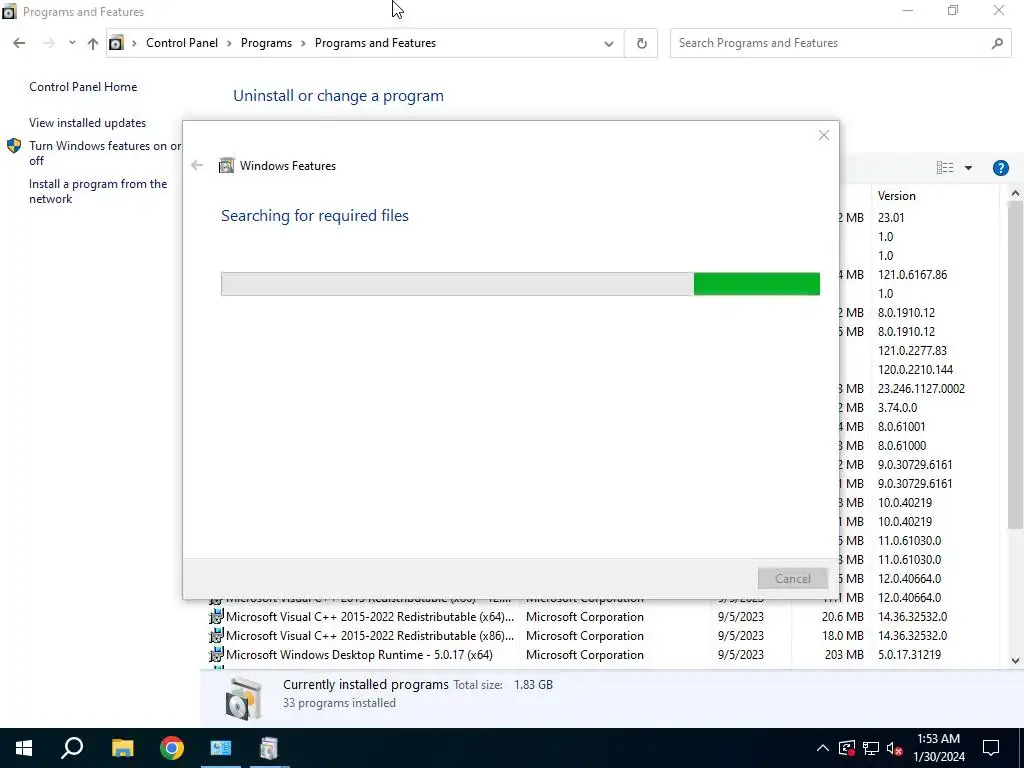This screenshot has height=768, width=1024.
Task: Click the back arrow in Windows Features dialog
Action: (x=197, y=165)
